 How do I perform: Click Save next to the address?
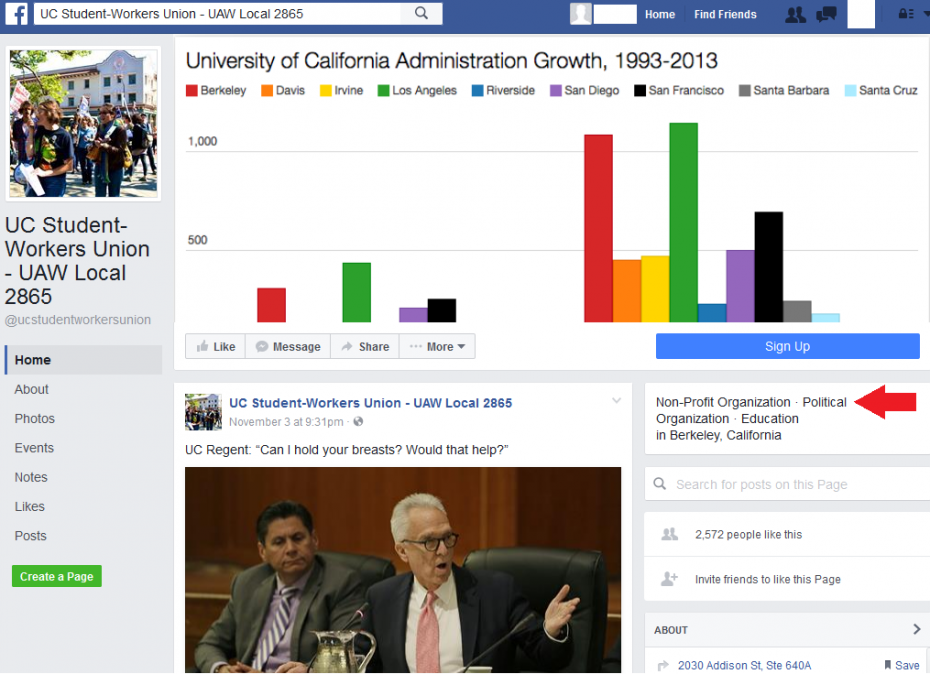tap(902, 666)
